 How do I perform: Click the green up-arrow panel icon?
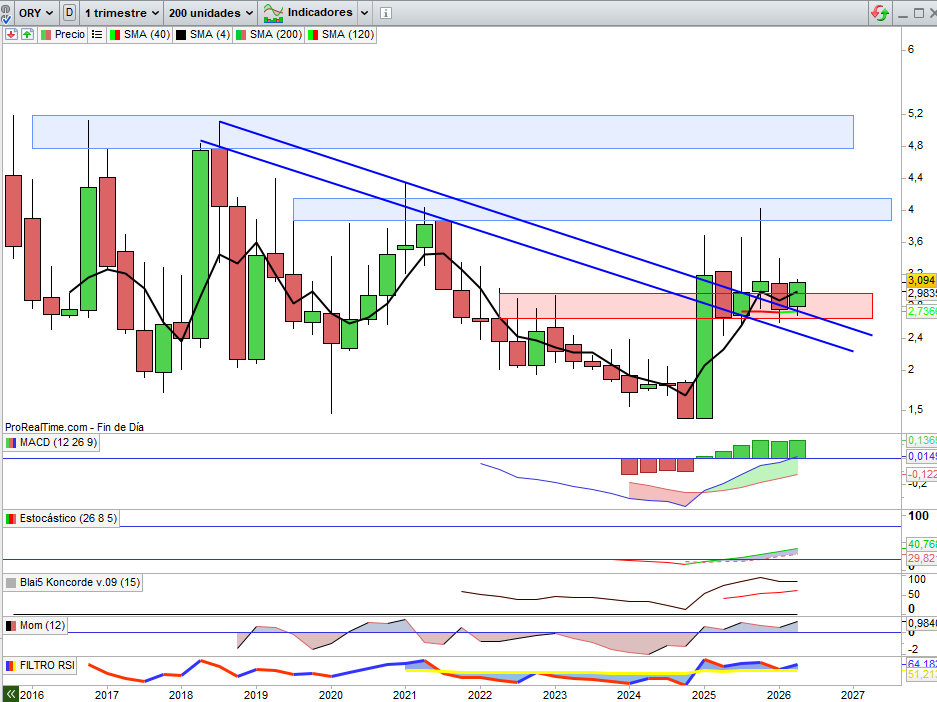tap(27, 35)
